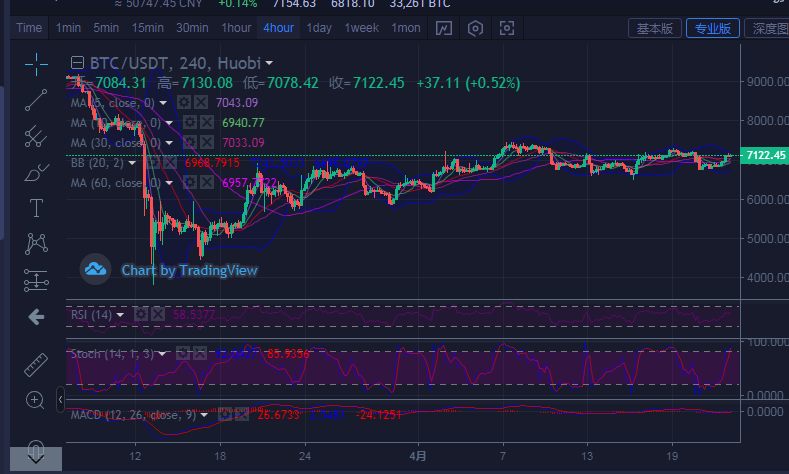Expand the MA 10 indicator dropdown arrow
The height and width of the screenshot is (474, 789).
pyautogui.click(x=169, y=123)
